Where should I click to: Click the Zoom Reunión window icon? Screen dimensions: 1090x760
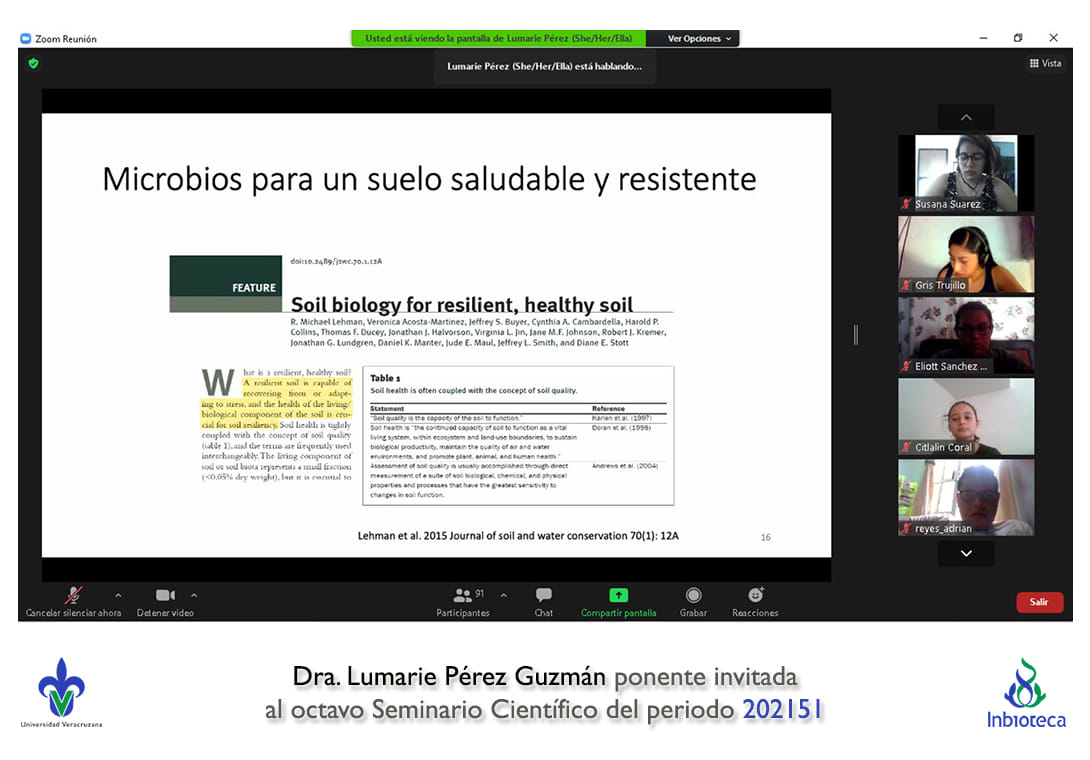click(26, 39)
